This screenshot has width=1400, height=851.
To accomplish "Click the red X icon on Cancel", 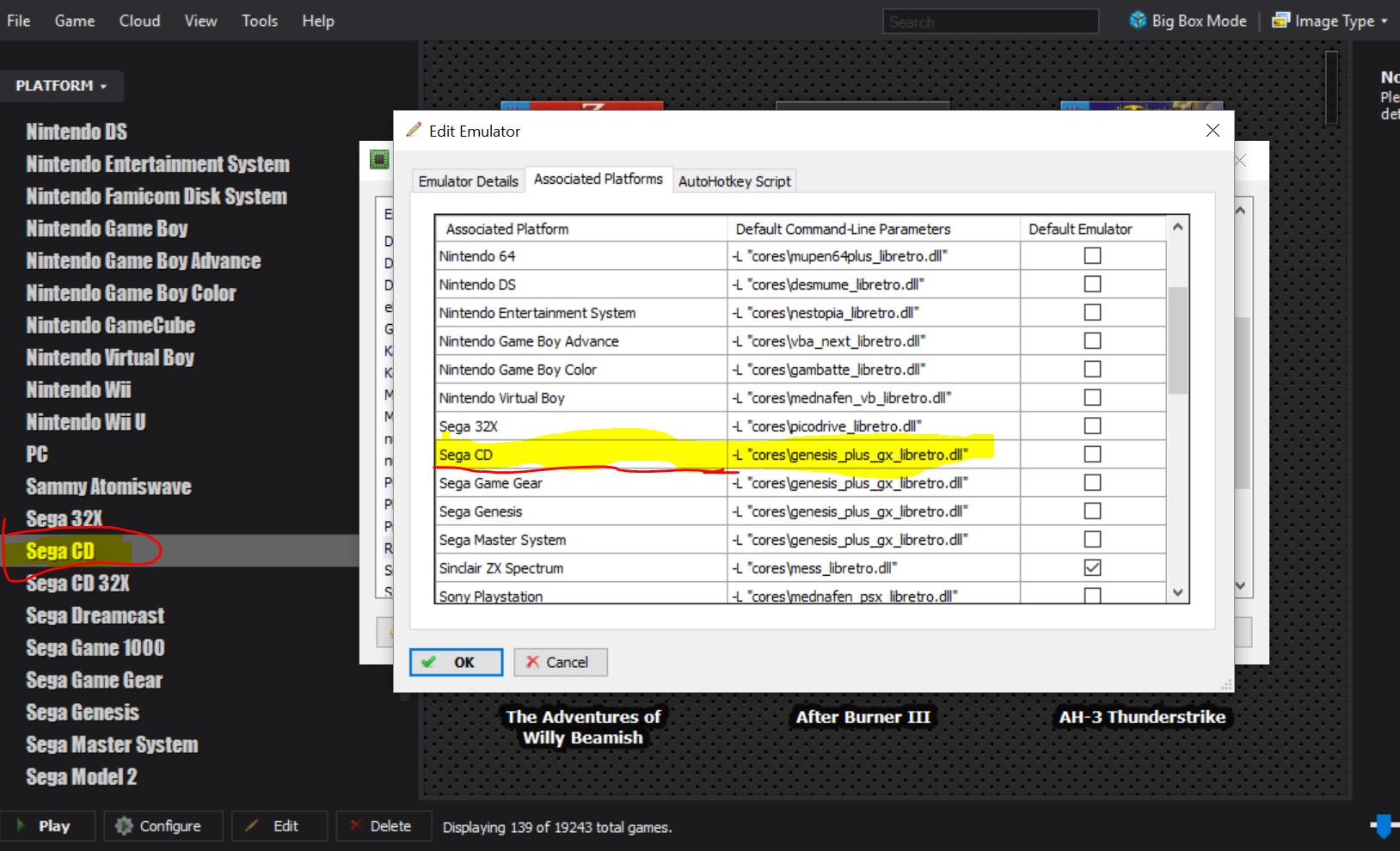I will 532,662.
